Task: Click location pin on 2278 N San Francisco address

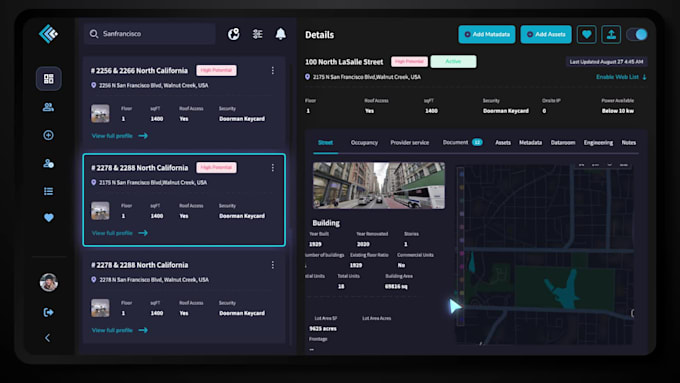Action: pyautogui.click(x=93, y=280)
